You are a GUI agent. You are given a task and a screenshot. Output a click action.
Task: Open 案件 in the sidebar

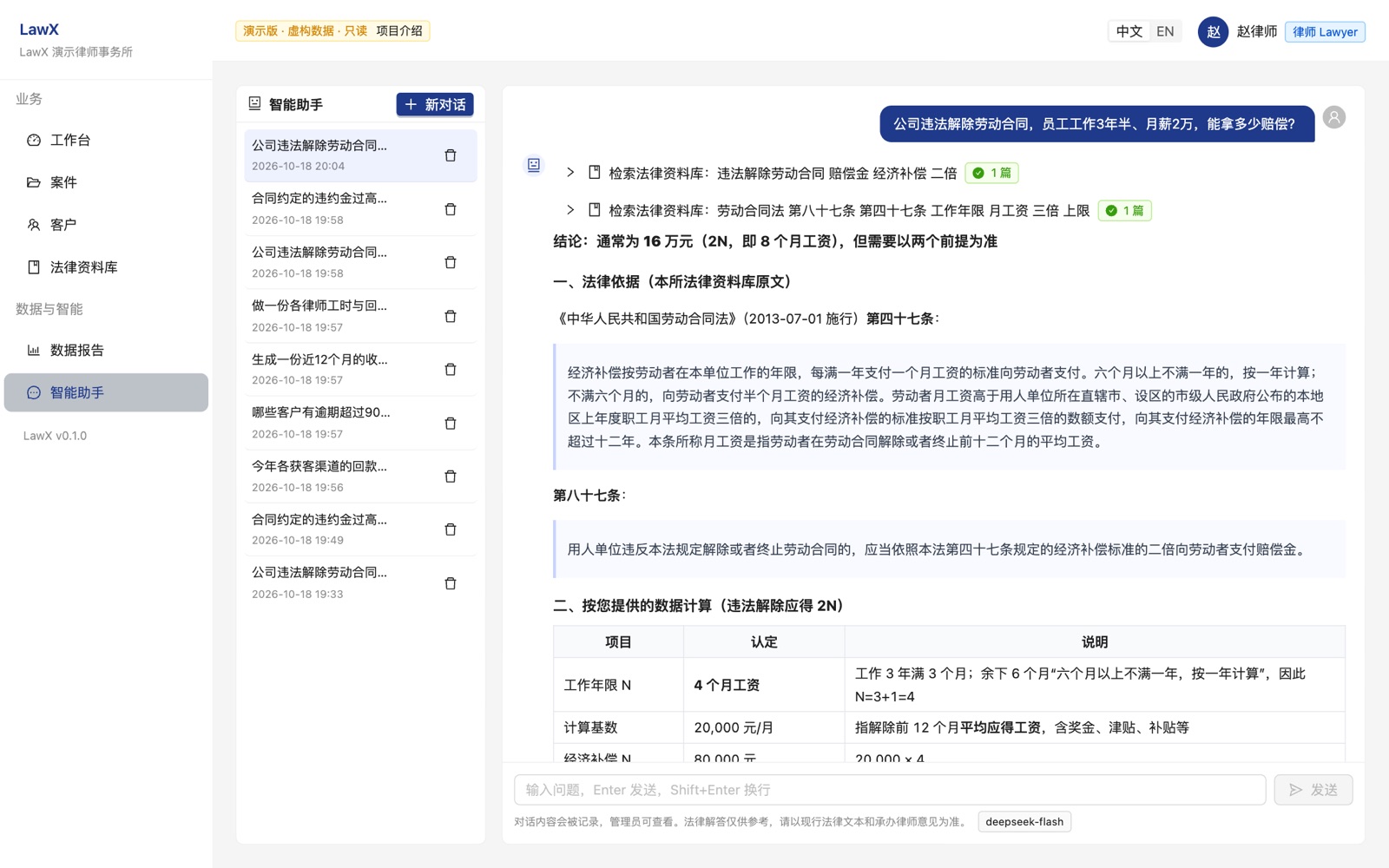106,182
